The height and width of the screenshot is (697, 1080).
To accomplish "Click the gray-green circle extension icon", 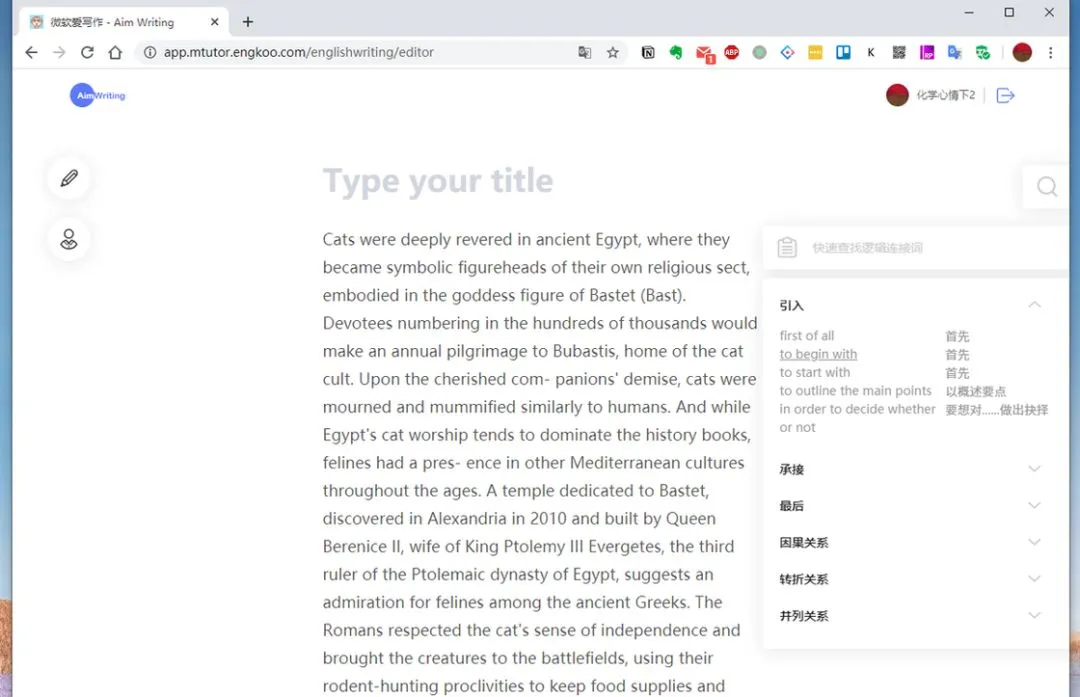I will 759,52.
